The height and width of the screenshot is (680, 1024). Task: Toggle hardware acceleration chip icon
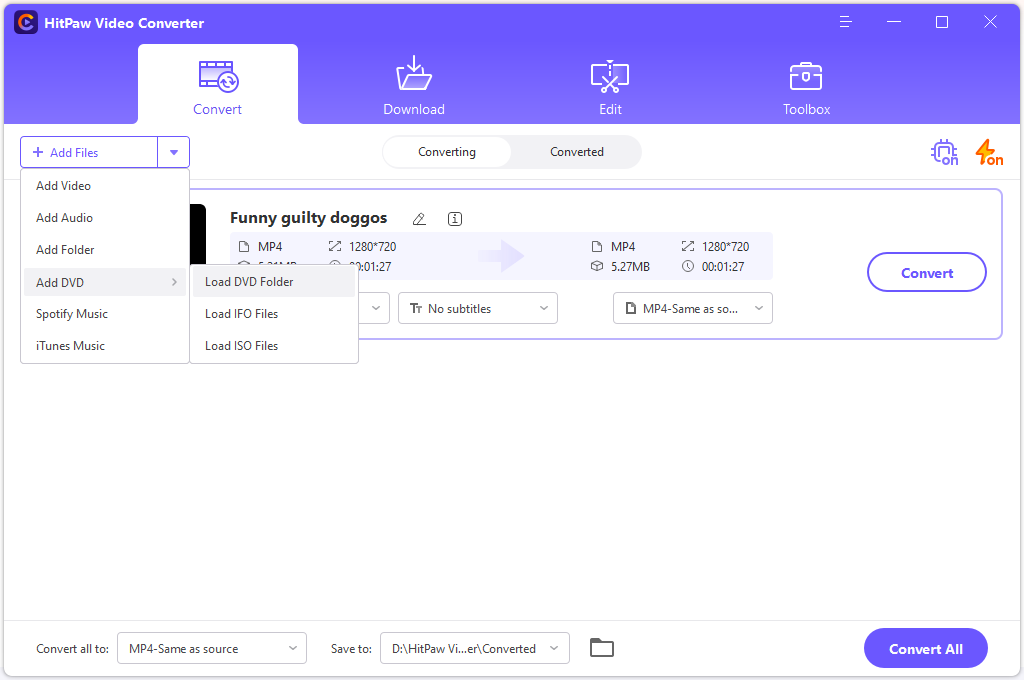pos(944,152)
